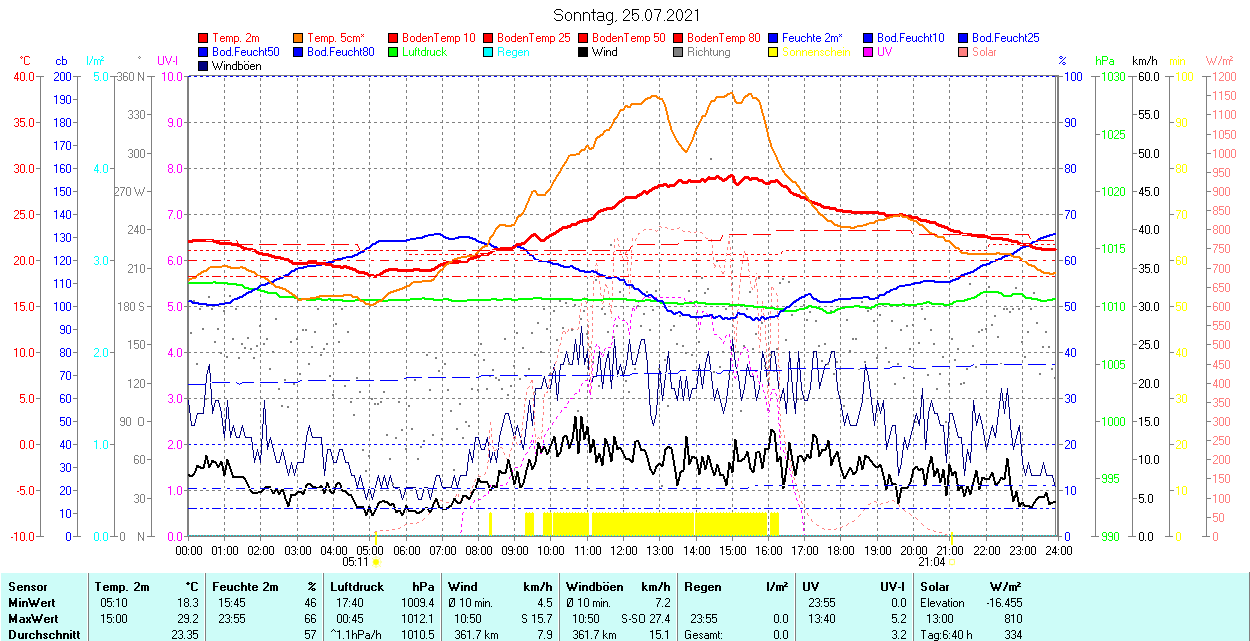
Task: Select the Bod.Feucht80 legend label
Action: pos(341,52)
